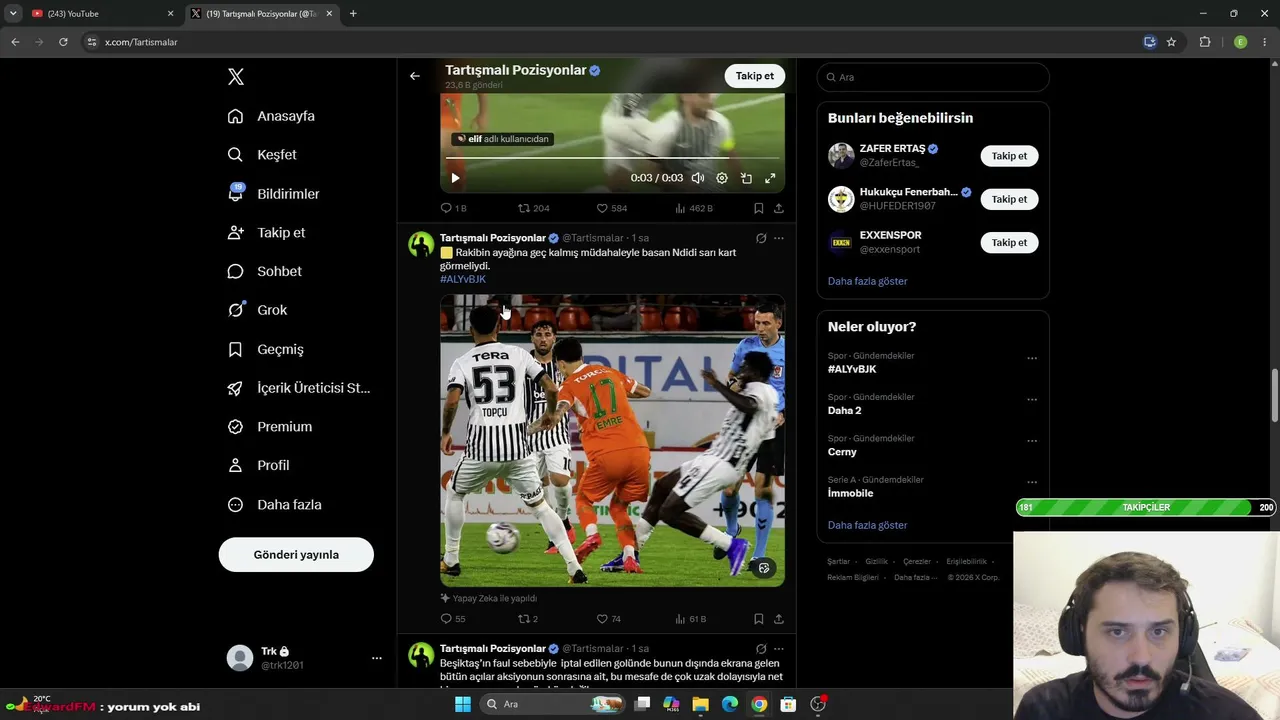Open File Explorer from the taskbar
This screenshot has width=1280, height=720.
[x=701, y=704]
